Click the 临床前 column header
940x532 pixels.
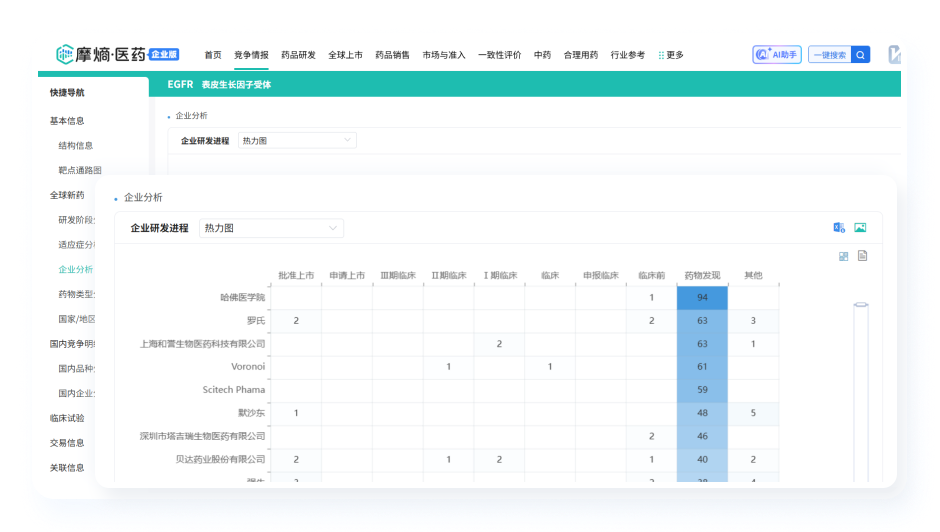(652, 275)
